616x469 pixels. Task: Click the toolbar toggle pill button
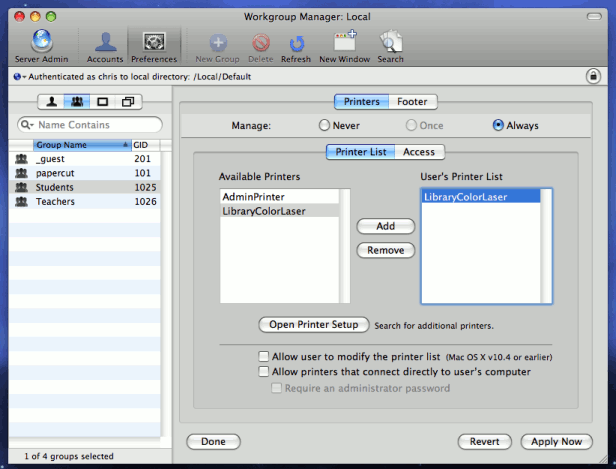click(x=594, y=16)
